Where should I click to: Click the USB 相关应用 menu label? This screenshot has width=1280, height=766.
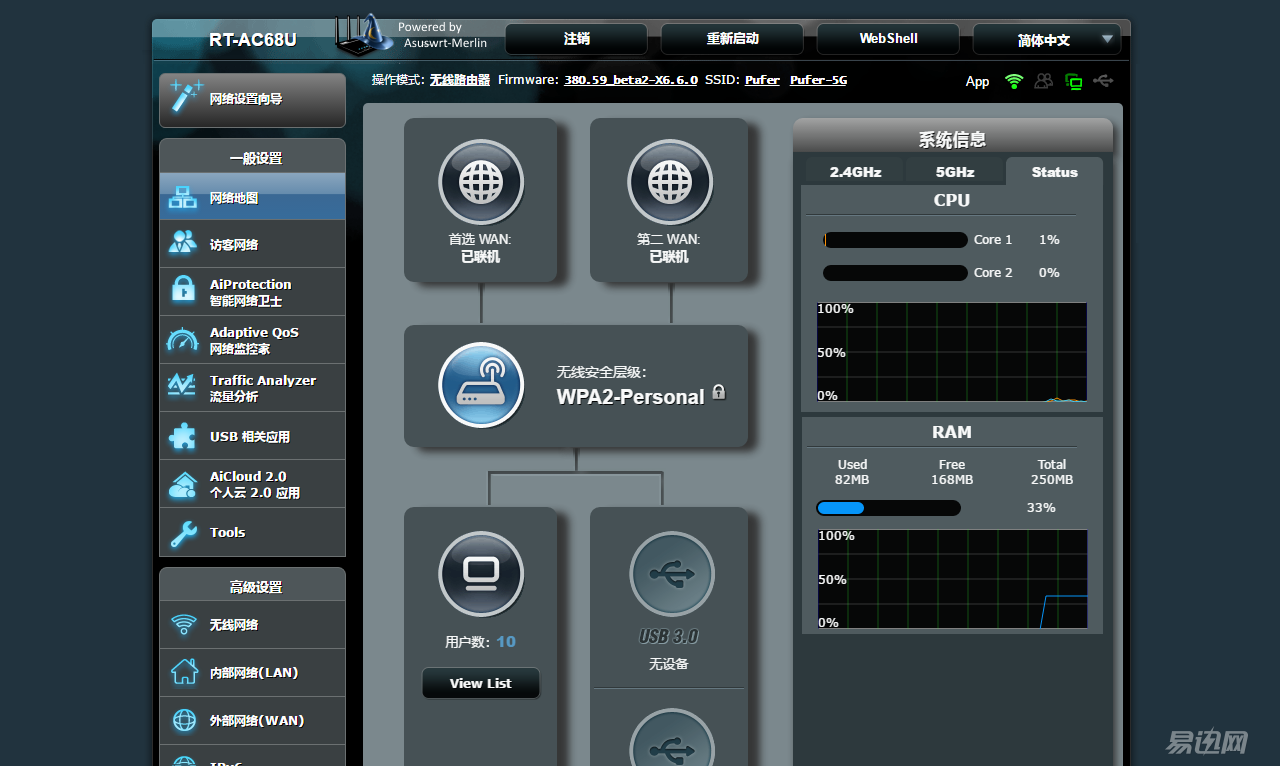[250, 437]
